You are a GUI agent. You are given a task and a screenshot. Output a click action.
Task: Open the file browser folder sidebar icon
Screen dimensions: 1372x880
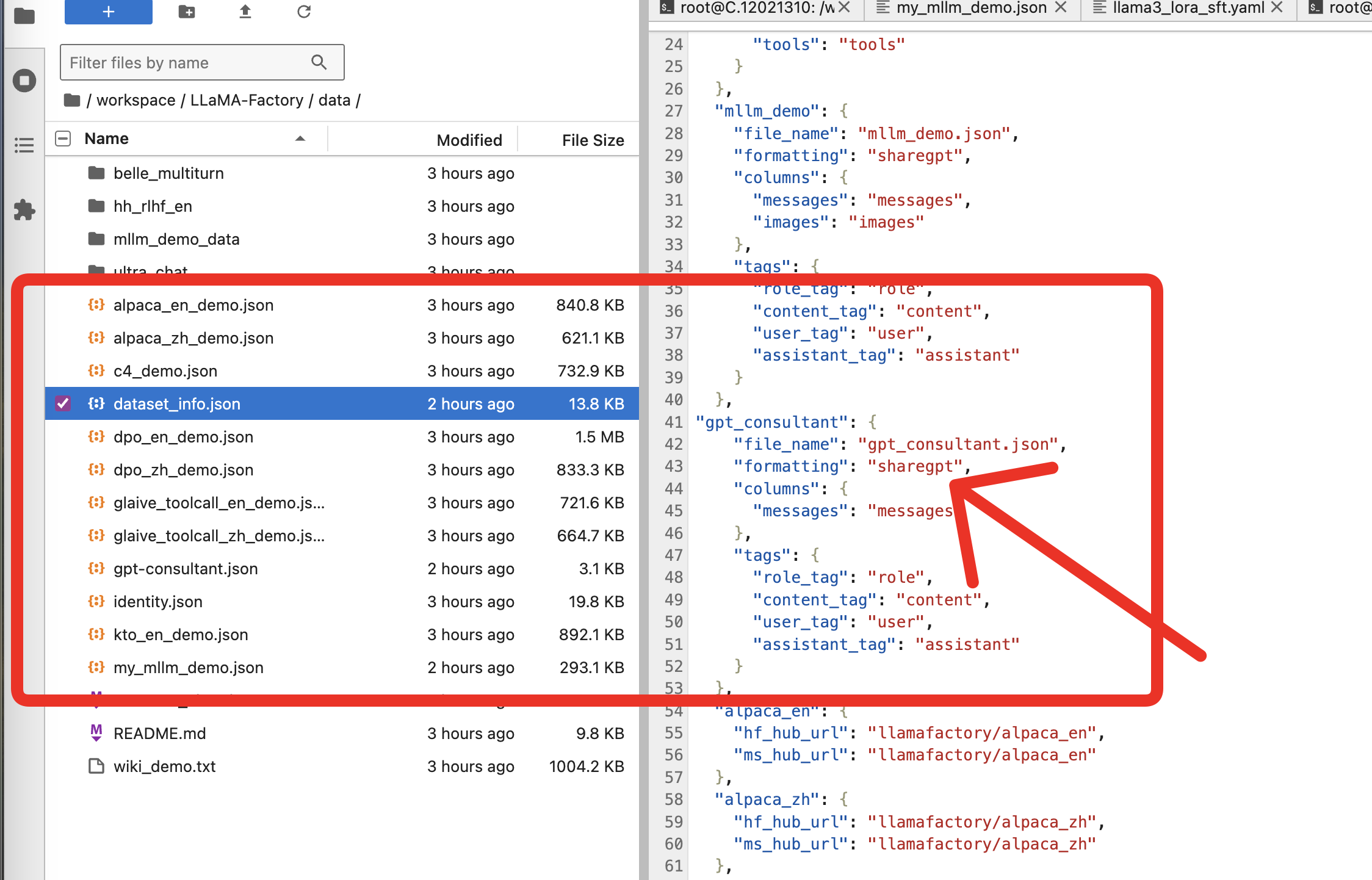24,16
